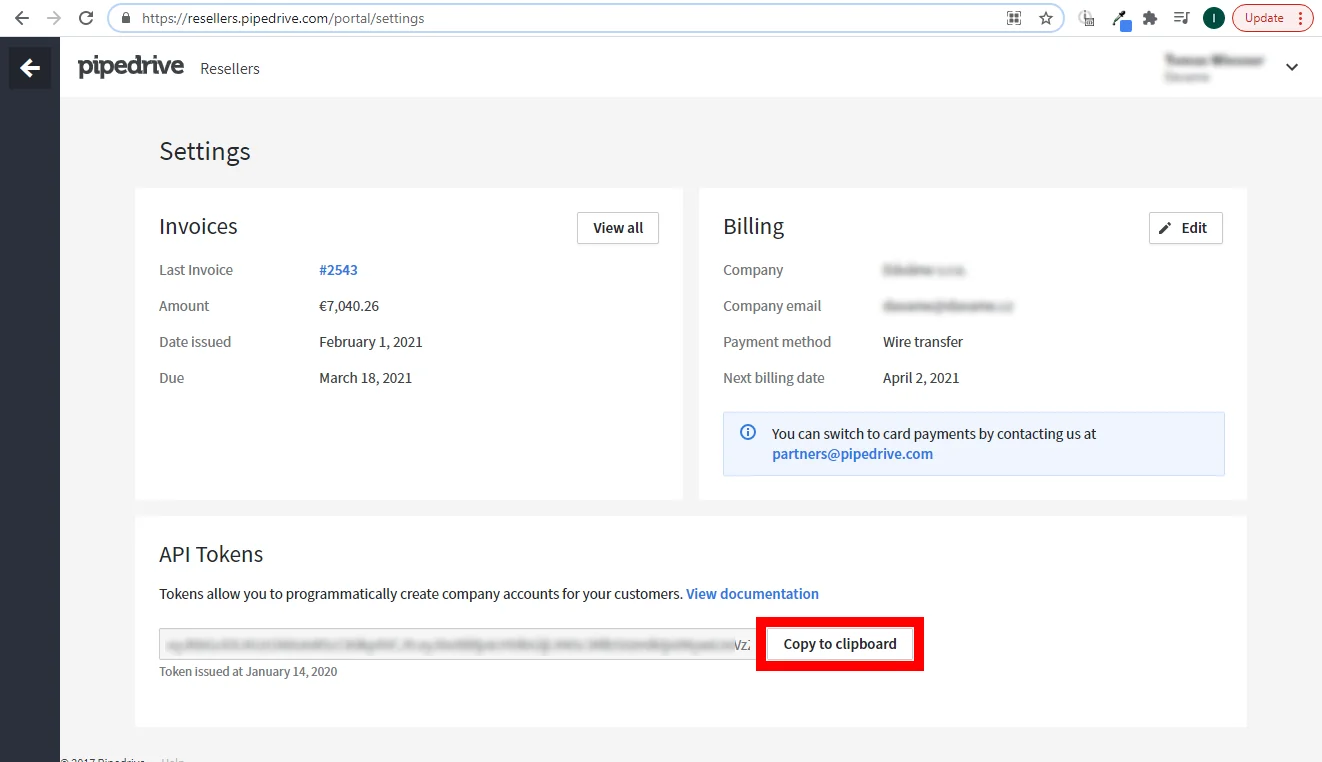Open the Extensions puzzle piece menu
Viewport: 1322px width, 762px height.
point(1150,18)
